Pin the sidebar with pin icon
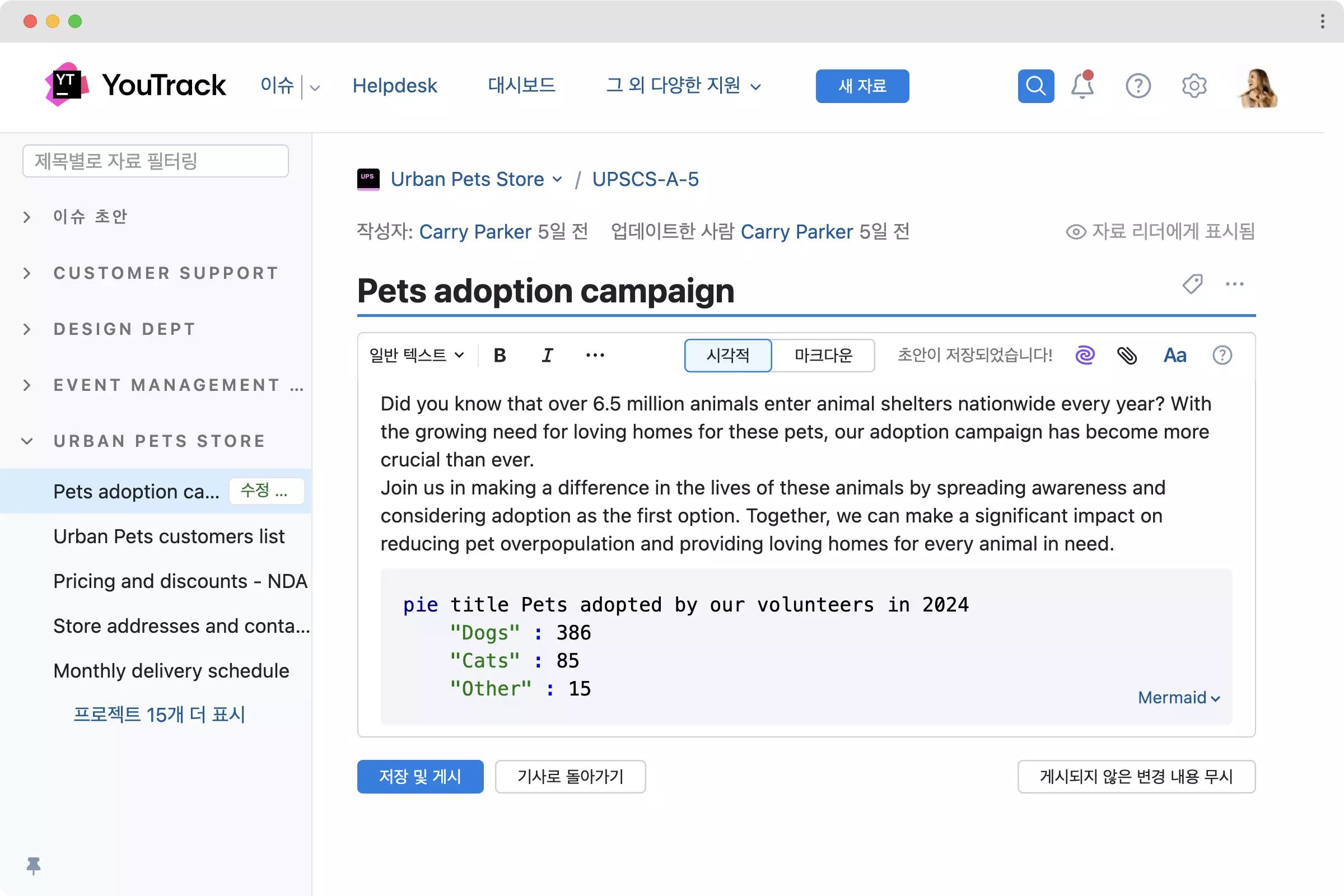 tap(34, 866)
